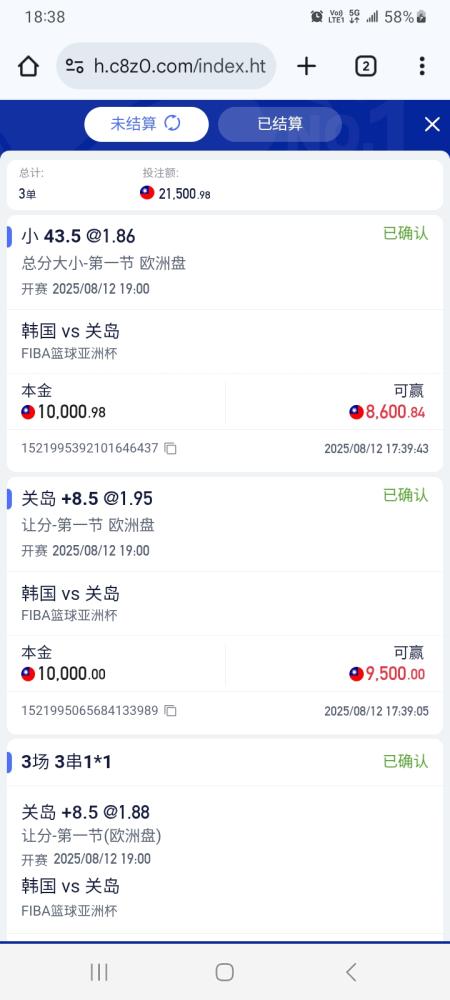Tap Android recent apps navigation button
This screenshot has height=1000, width=450.
[99, 972]
